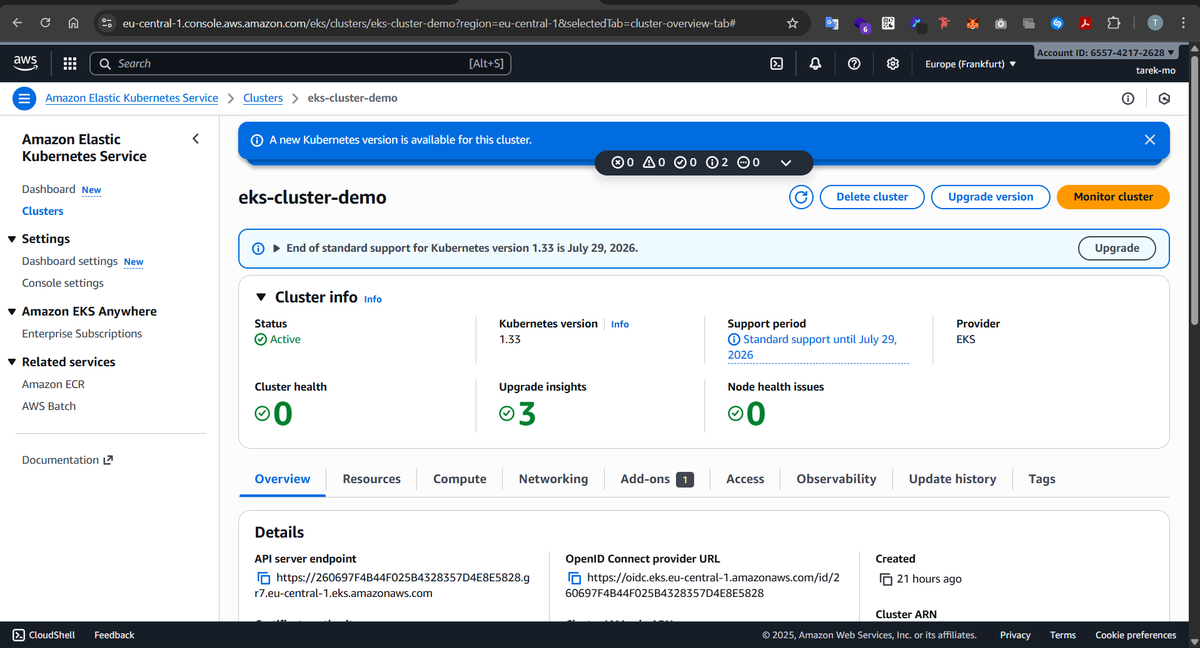
Task: Dismiss the new Kubernetes version banner
Action: pos(1149,140)
